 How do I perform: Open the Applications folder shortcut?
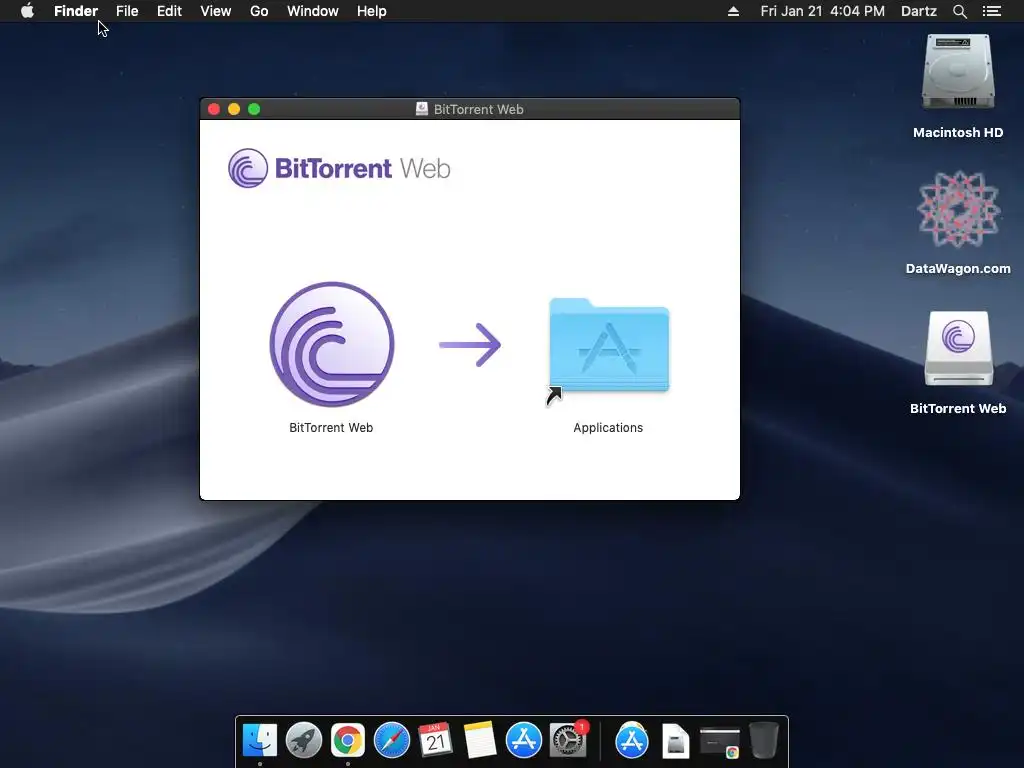[609, 346]
